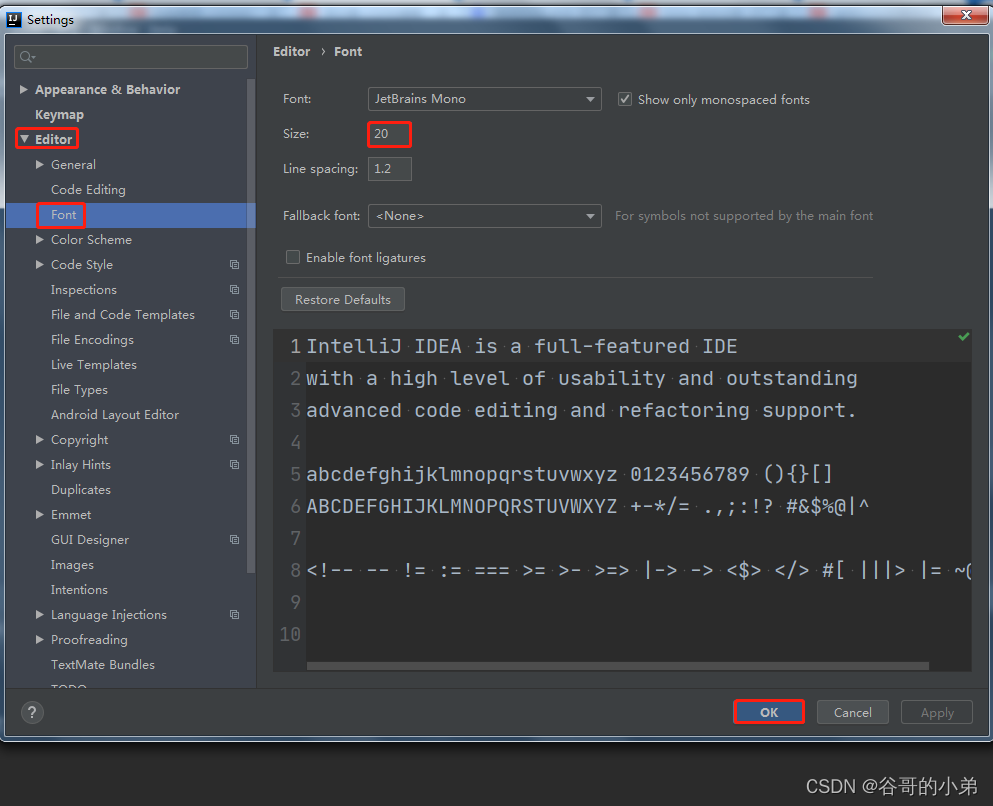993x806 pixels.
Task: Expand the Color Scheme node
Action: pos(40,239)
